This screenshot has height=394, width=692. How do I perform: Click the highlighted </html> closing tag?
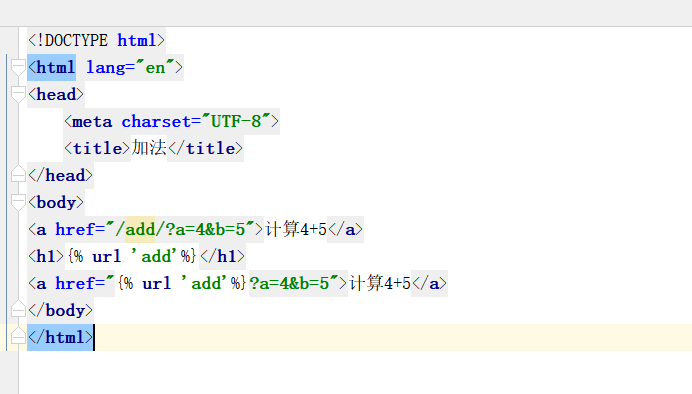click(x=60, y=338)
